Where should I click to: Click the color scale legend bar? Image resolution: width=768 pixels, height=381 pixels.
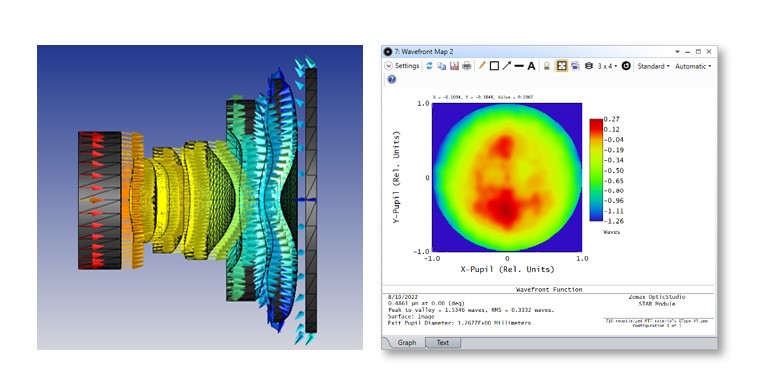(x=596, y=170)
